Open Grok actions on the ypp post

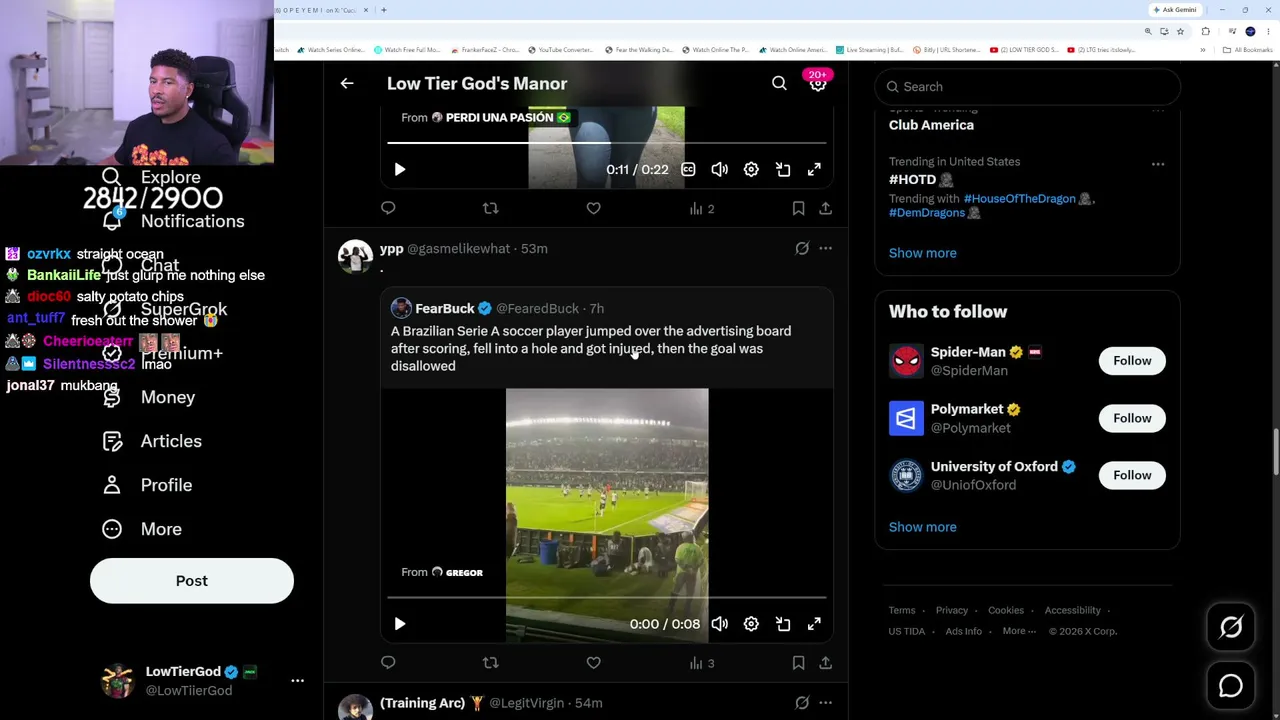pyautogui.click(x=802, y=248)
